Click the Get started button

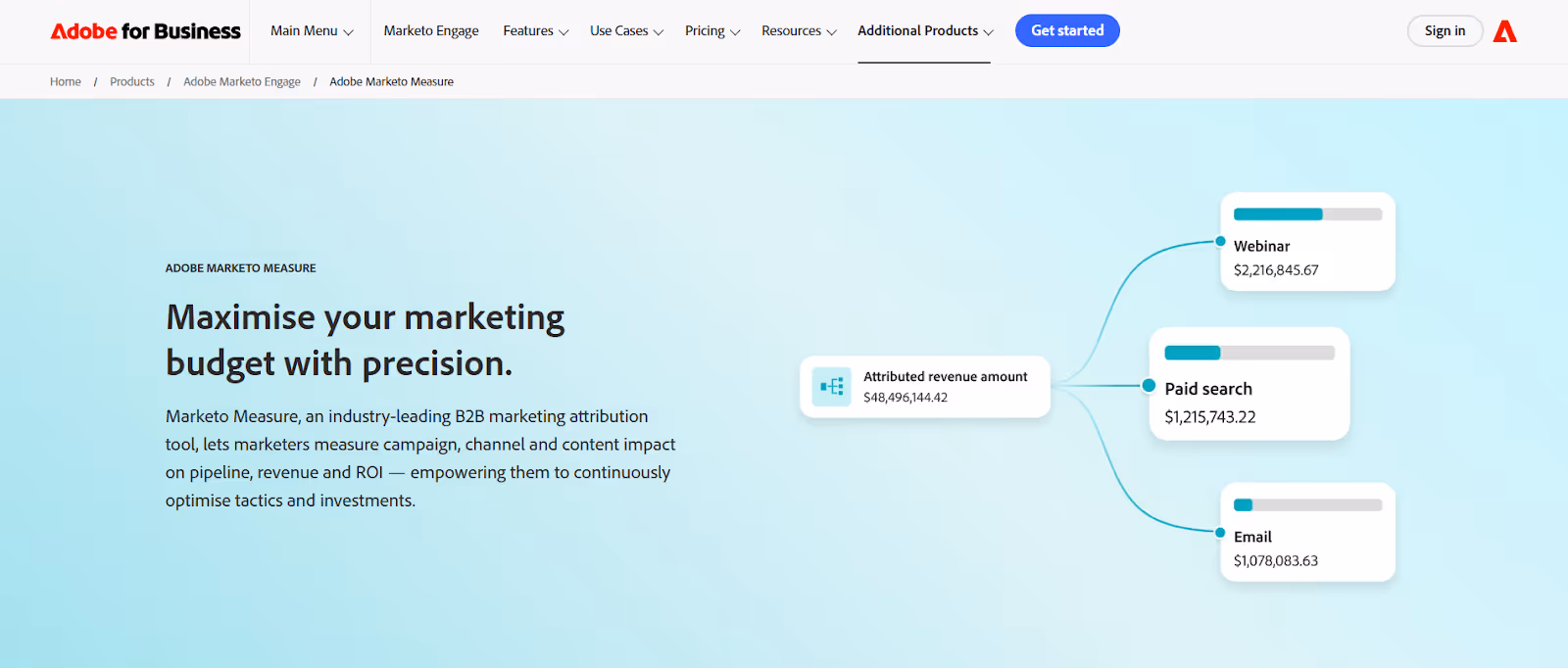(1067, 30)
